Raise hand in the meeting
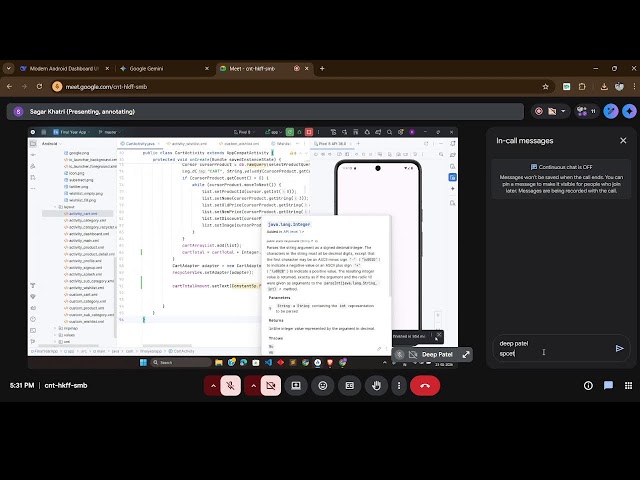 click(x=376, y=385)
